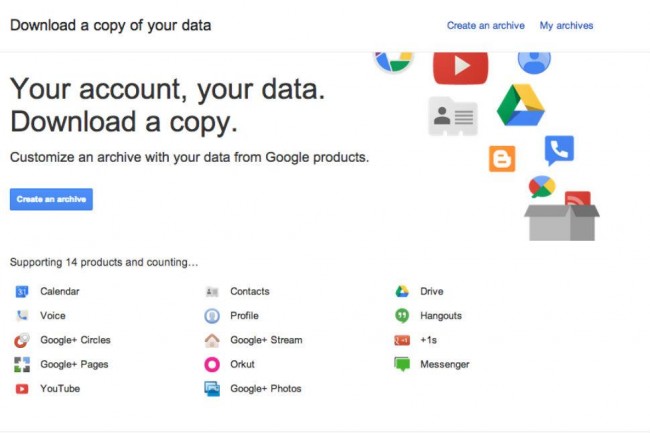Click the Profile icon in list
This screenshot has width=650, height=433.
point(211,315)
